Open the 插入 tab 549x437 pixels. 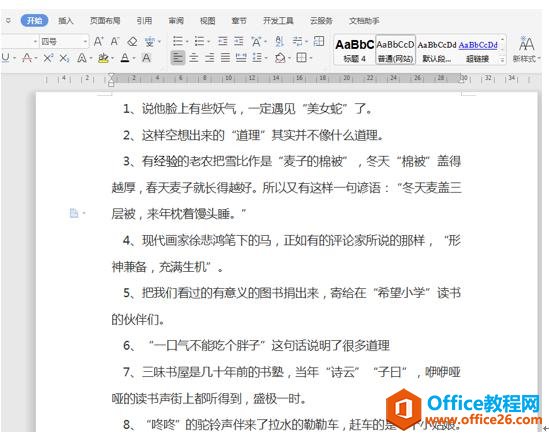coord(66,21)
